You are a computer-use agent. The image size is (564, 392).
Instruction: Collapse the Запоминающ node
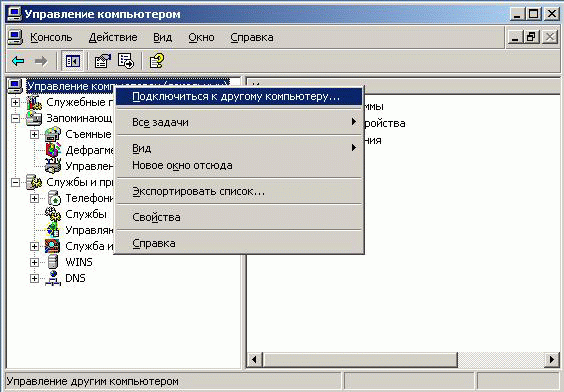(15, 118)
